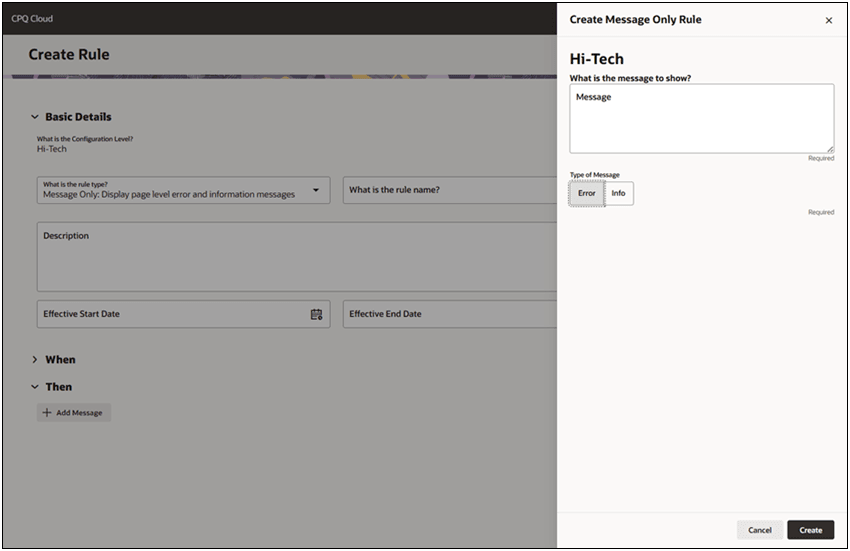
Task: Click the plus icon on Add Message
Action: (47, 413)
